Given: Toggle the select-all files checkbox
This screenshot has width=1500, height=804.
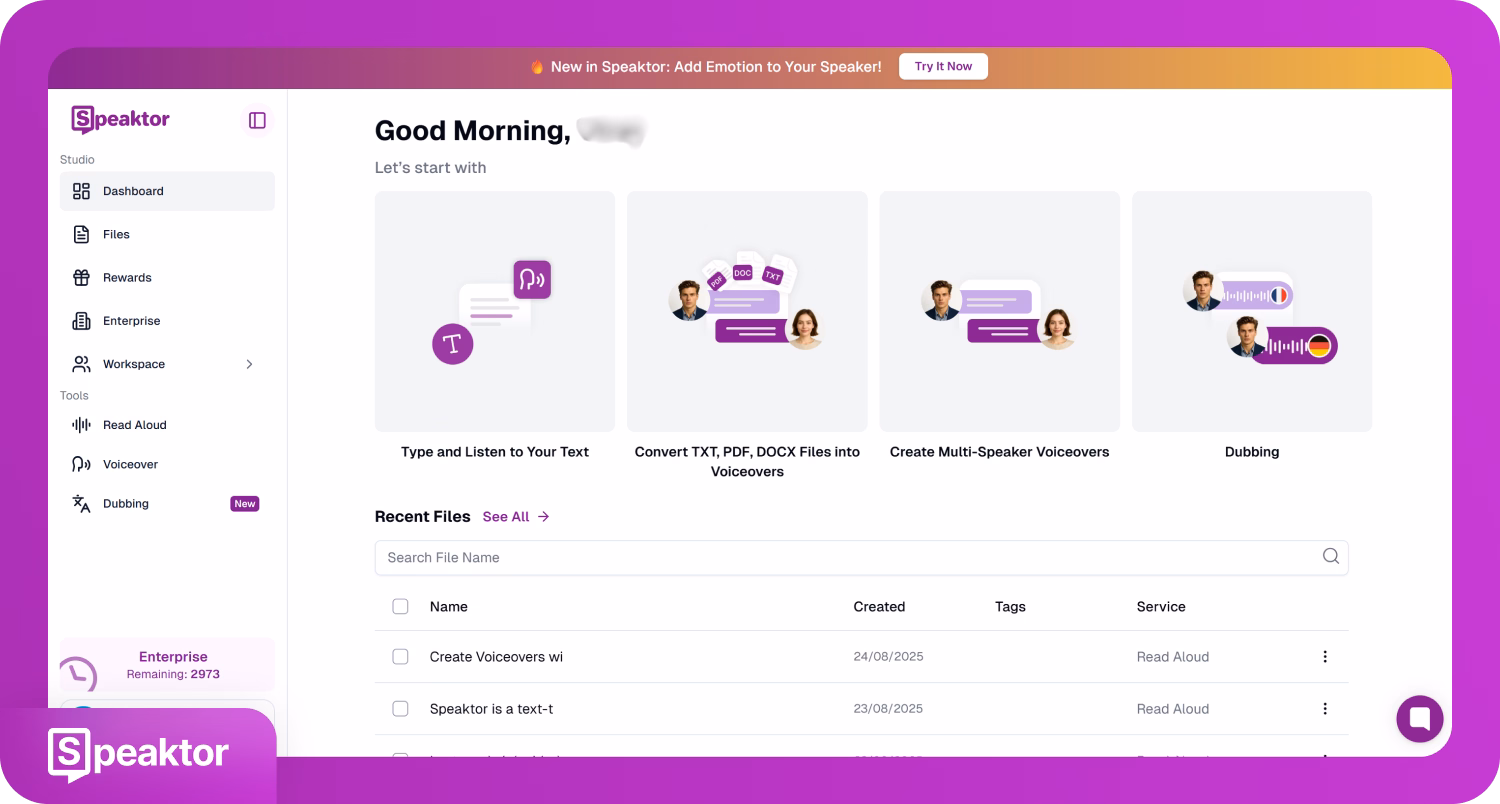Looking at the screenshot, I should [x=400, y=607].
